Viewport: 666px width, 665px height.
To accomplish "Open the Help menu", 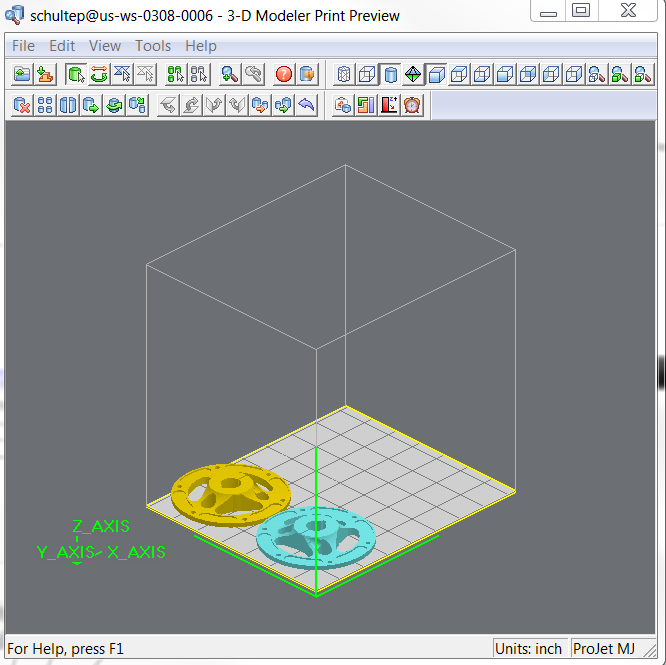I will (x=201, y=46).
